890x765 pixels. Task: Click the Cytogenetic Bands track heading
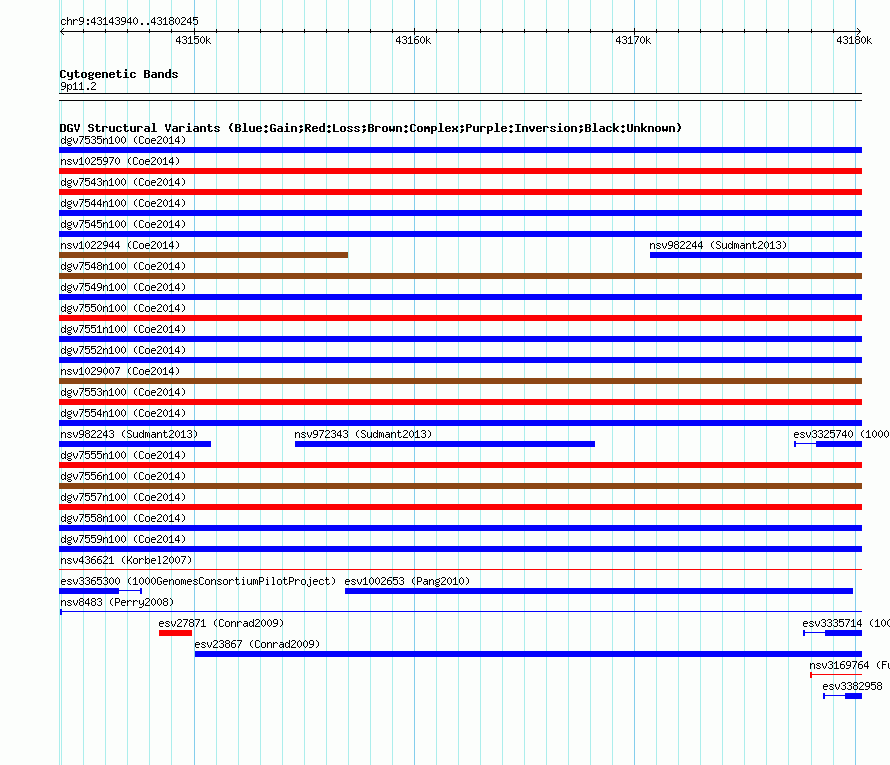(x=119, y=74)
